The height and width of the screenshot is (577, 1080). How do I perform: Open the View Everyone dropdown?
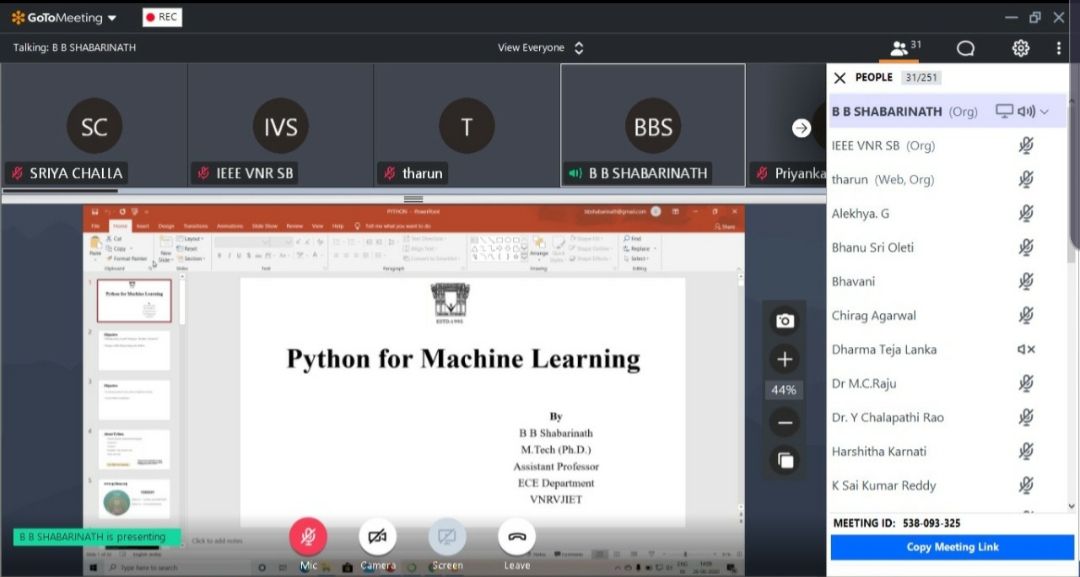click(540, 48)
